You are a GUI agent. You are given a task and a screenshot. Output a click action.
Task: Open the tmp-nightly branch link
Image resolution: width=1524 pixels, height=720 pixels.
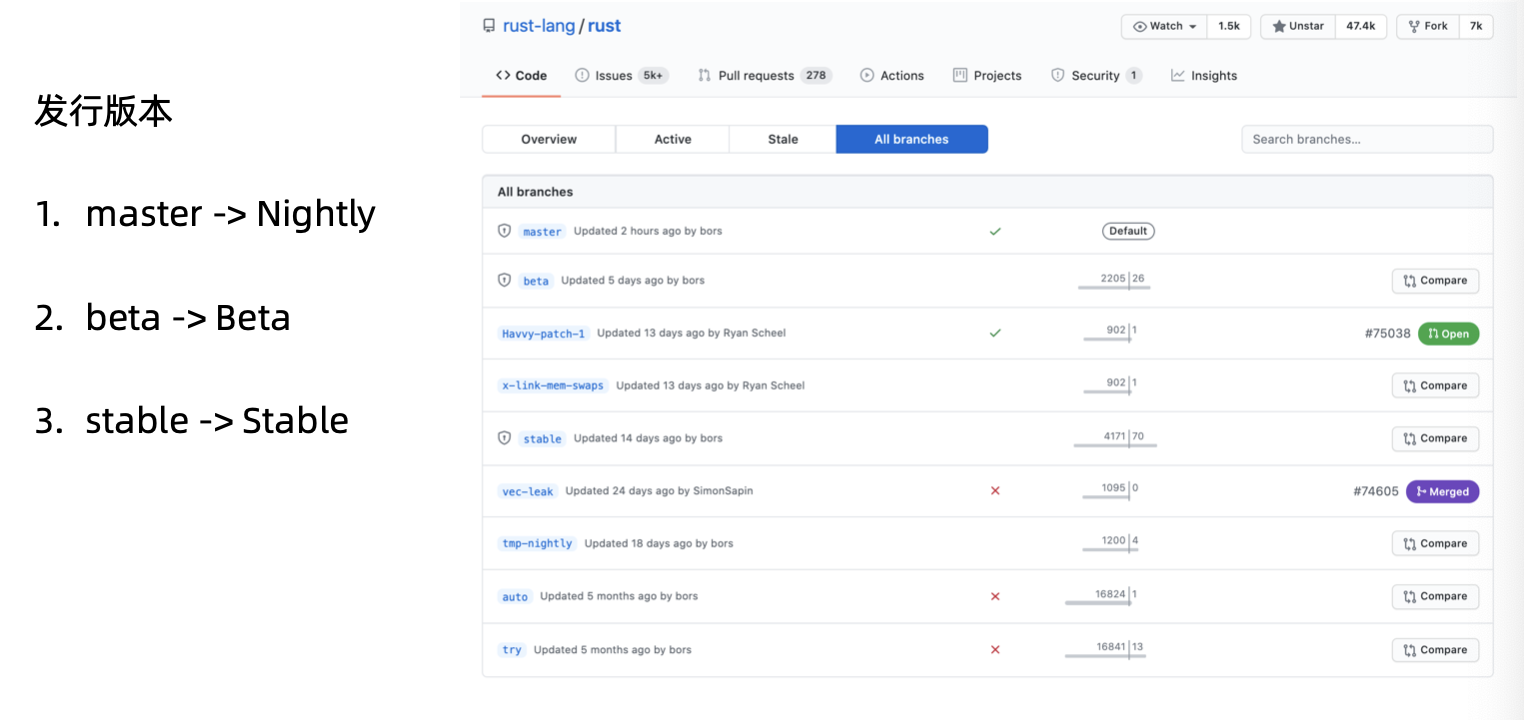pos(537,544)
